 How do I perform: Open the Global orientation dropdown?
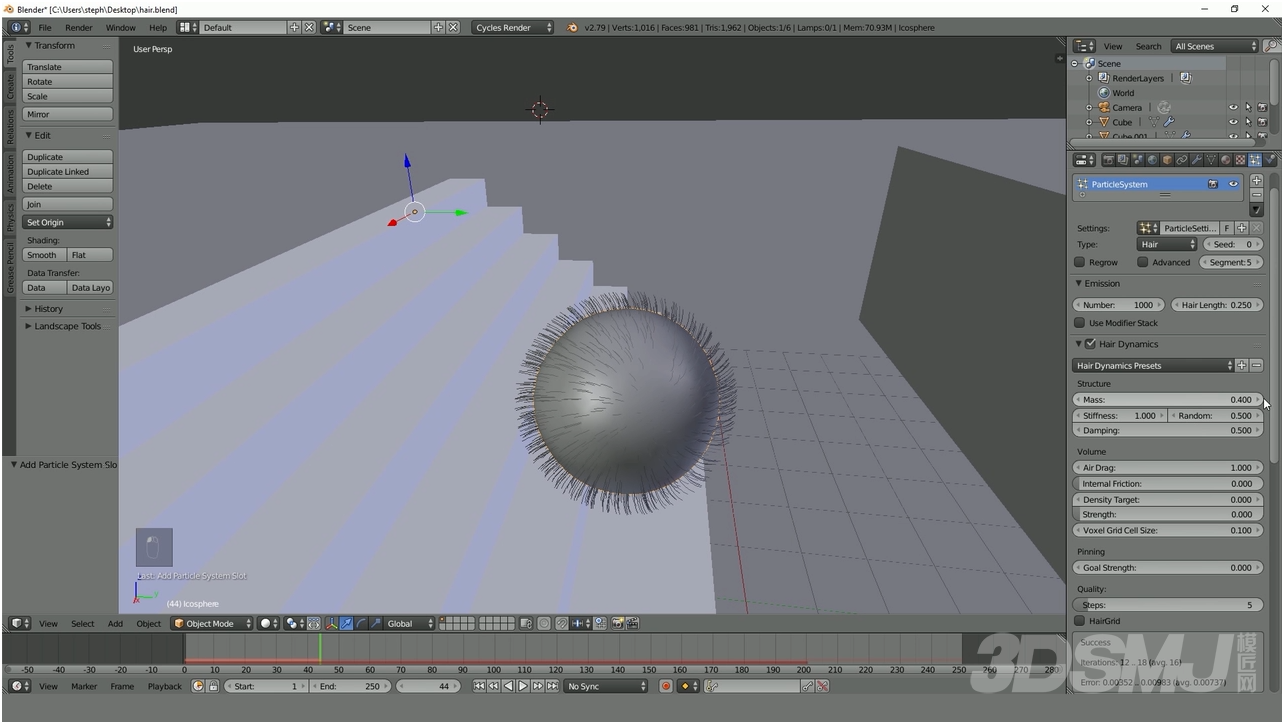(411, 623)
